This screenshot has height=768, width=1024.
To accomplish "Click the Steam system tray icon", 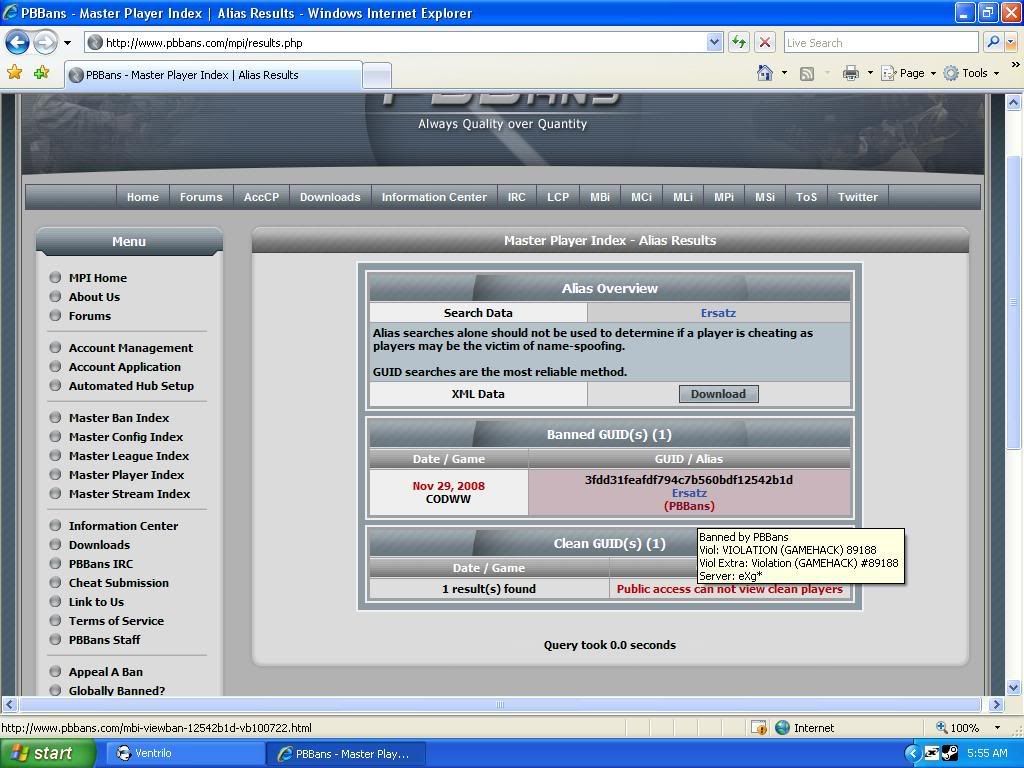I will pos(950,754).
